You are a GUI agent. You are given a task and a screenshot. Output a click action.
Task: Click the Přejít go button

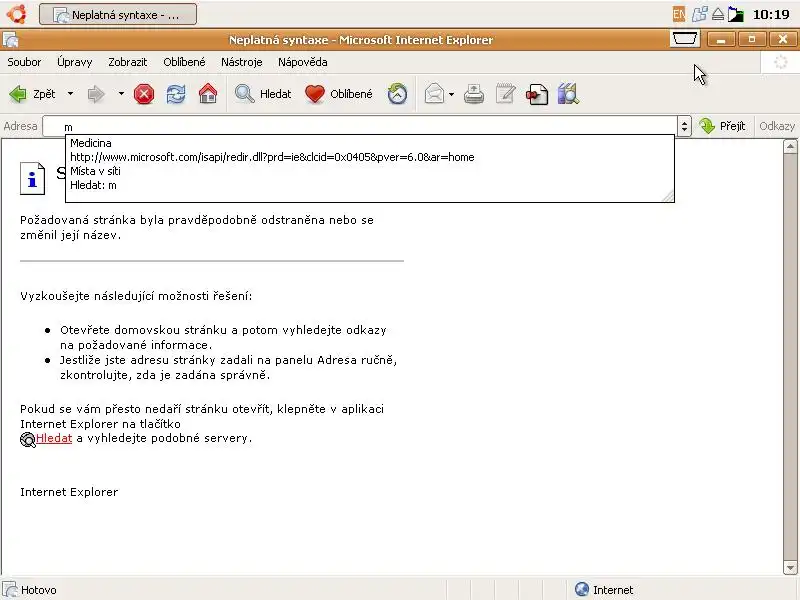[x=722, y=126]
